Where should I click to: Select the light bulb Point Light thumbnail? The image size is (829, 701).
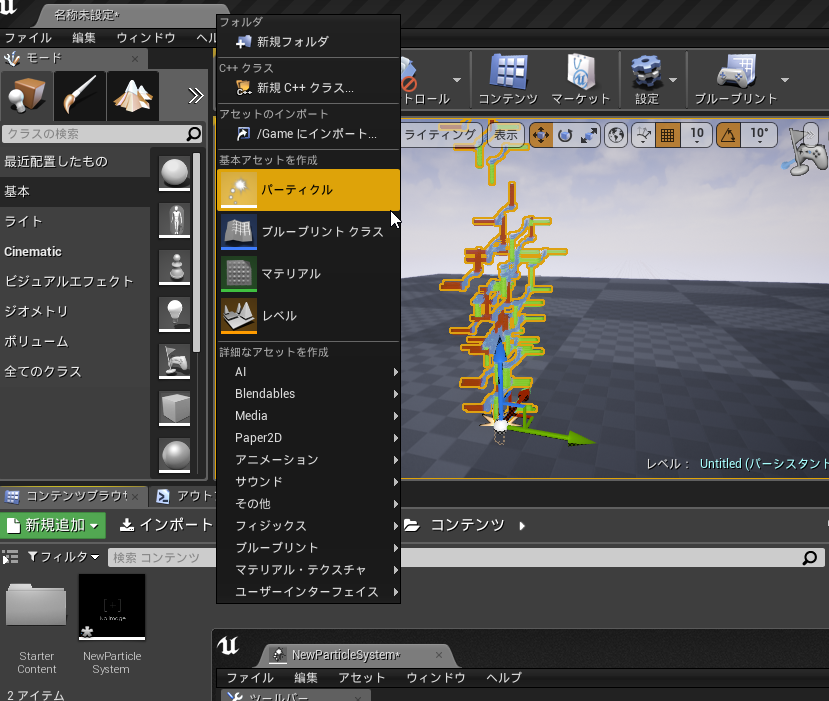[x=174, y=314]
